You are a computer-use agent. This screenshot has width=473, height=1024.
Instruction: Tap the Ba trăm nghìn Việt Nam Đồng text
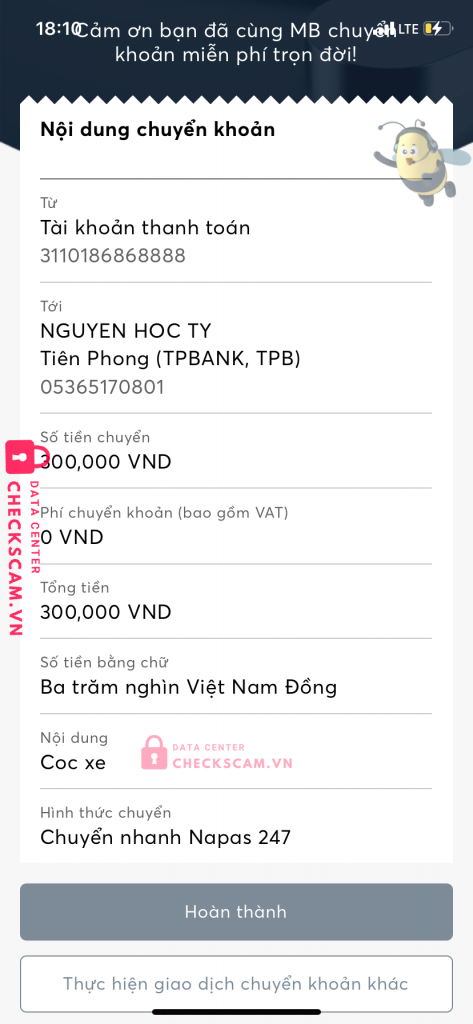(189, 687)
